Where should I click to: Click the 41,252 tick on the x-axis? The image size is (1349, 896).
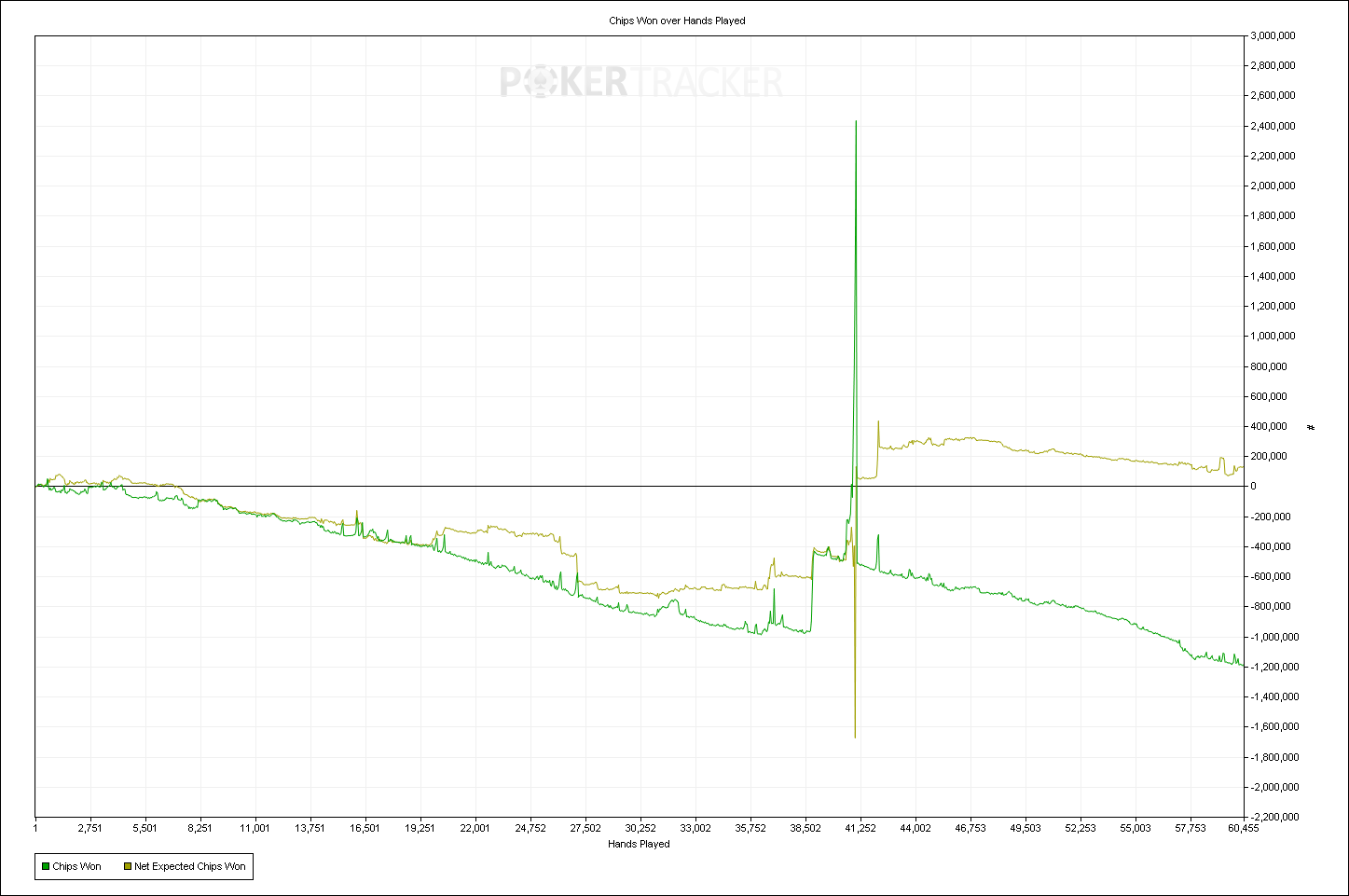pyautogui.click(x=860, y=827)
